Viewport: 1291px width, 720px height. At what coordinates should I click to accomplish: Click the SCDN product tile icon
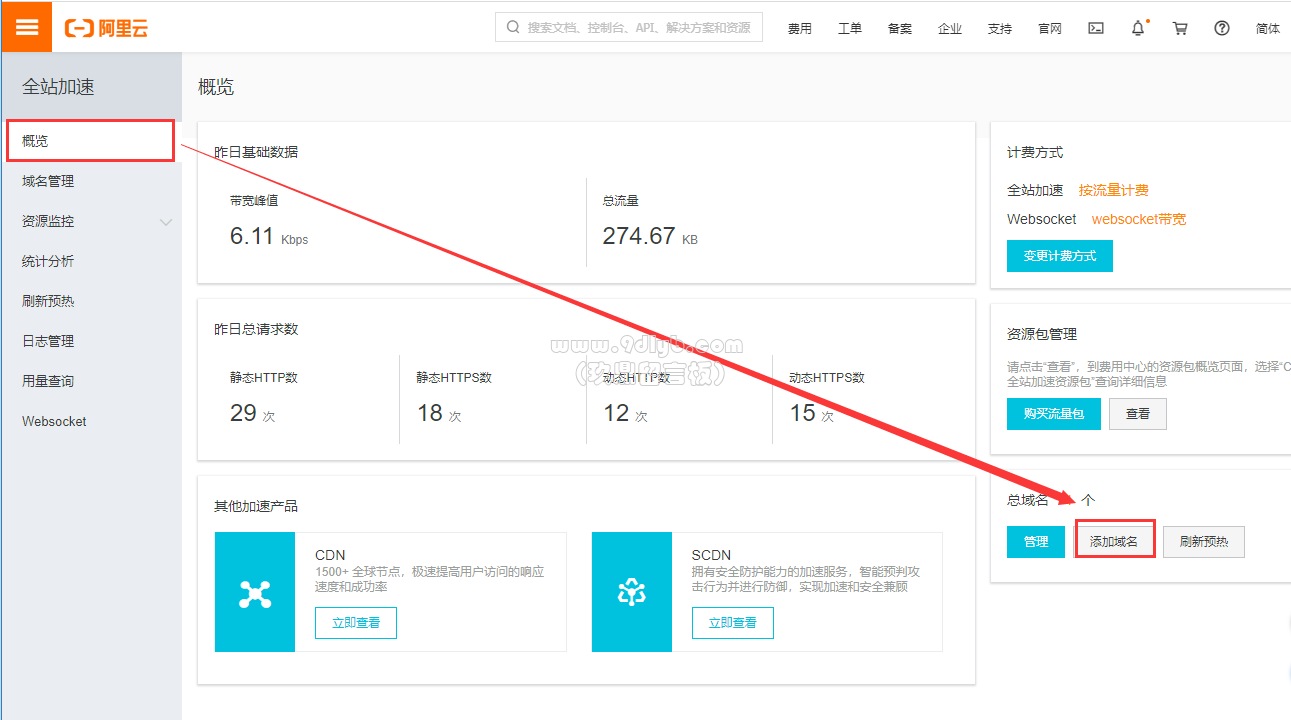click(631, 592)
